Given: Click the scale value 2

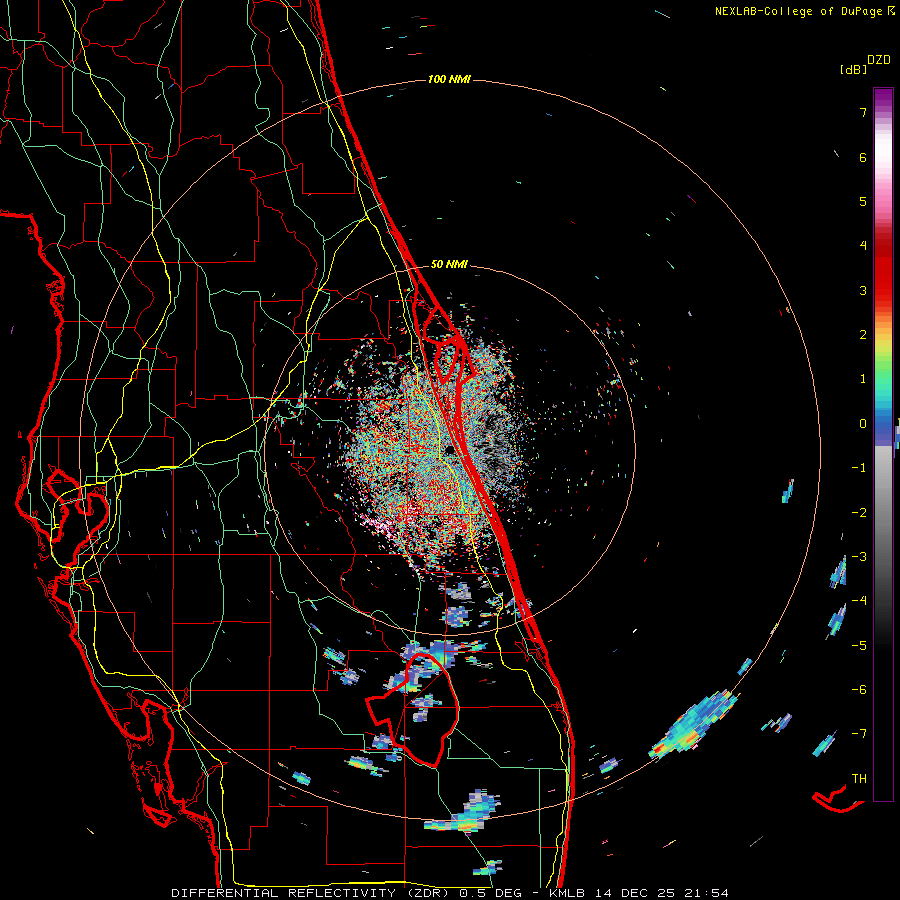Looking at the screenshot, I should (863, 335).
